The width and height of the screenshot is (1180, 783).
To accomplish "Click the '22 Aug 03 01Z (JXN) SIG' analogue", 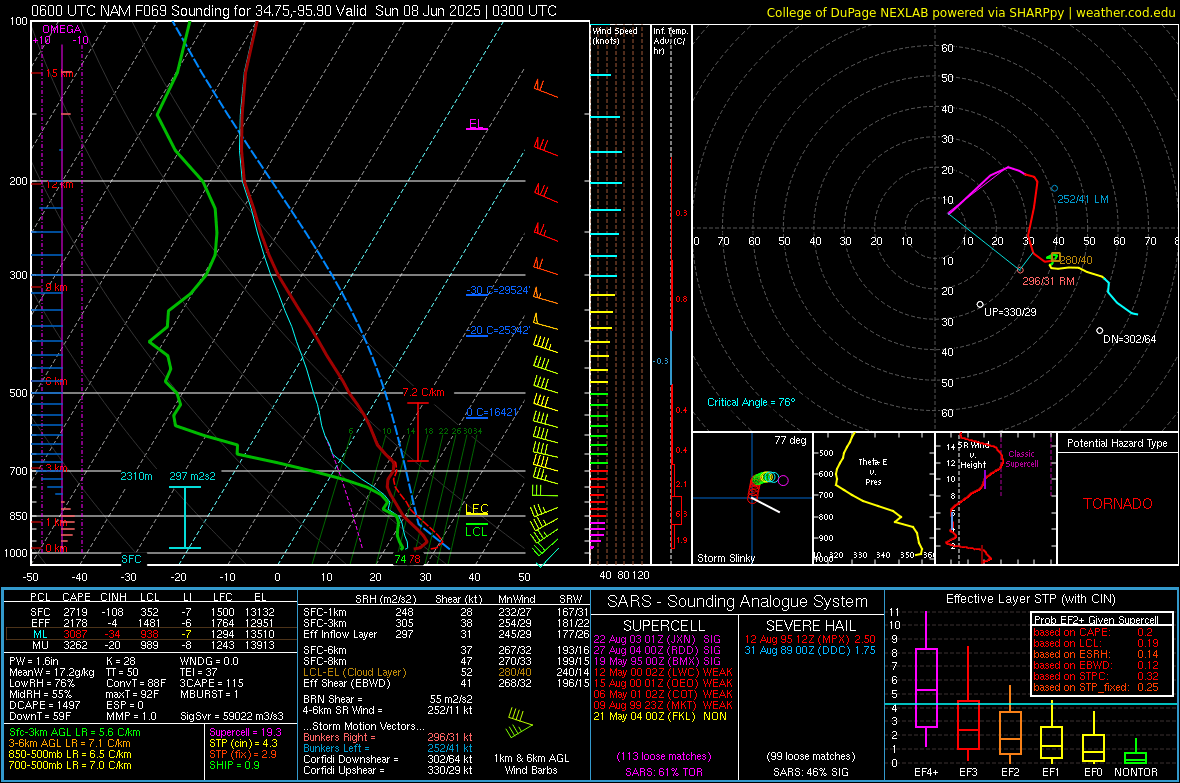I will [x=657, y=639].
